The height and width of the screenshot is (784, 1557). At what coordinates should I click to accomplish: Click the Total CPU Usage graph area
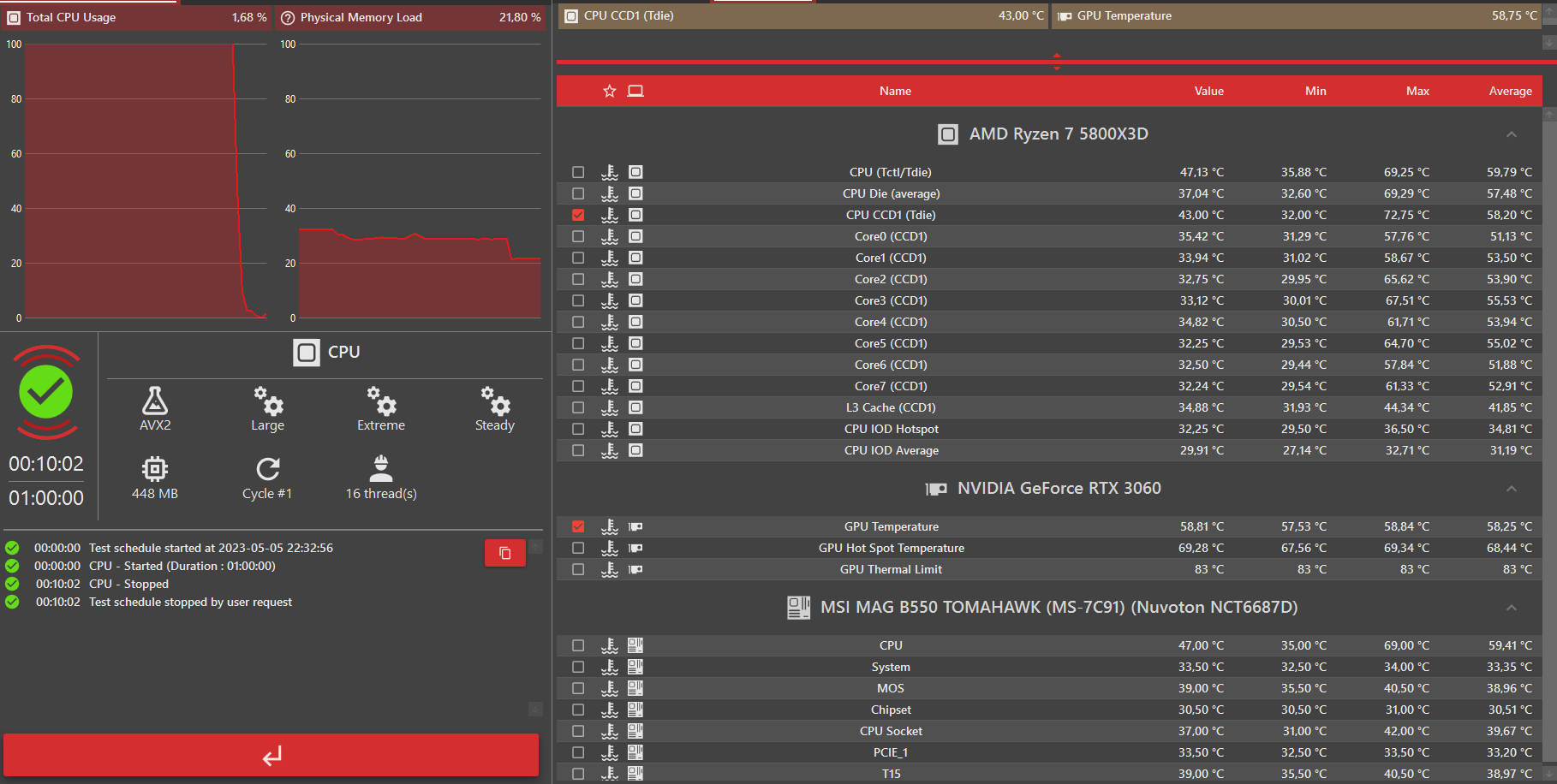pyautogui.click(x=146, y=181)
